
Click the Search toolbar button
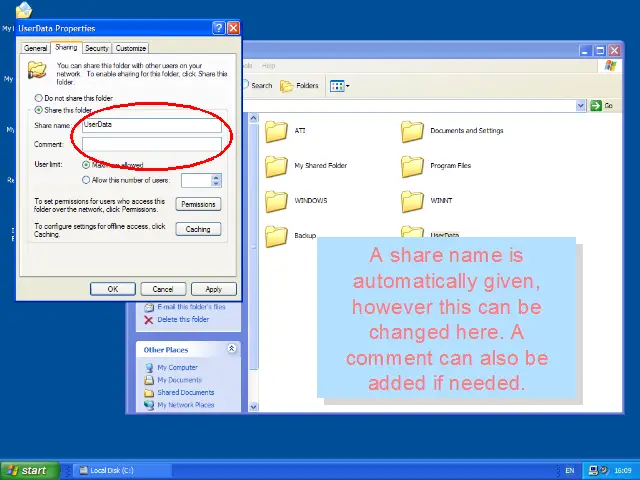click(258, 85)
